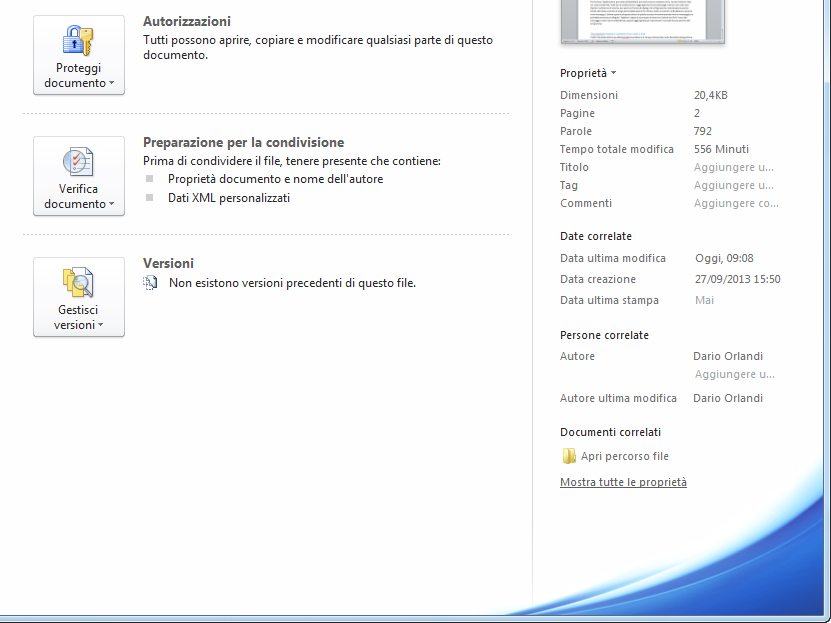Click the 'Dati XML personalizzati' list item

click(228, 198)
